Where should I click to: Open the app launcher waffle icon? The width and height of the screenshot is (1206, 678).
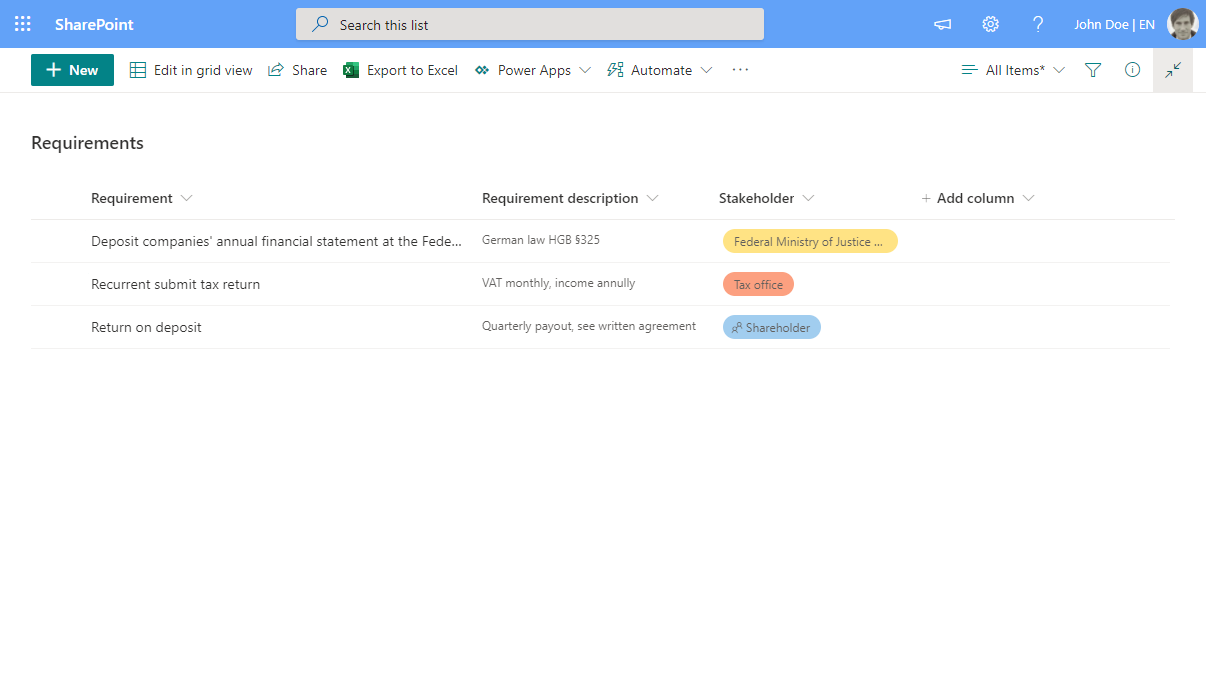tap(22, 24)
